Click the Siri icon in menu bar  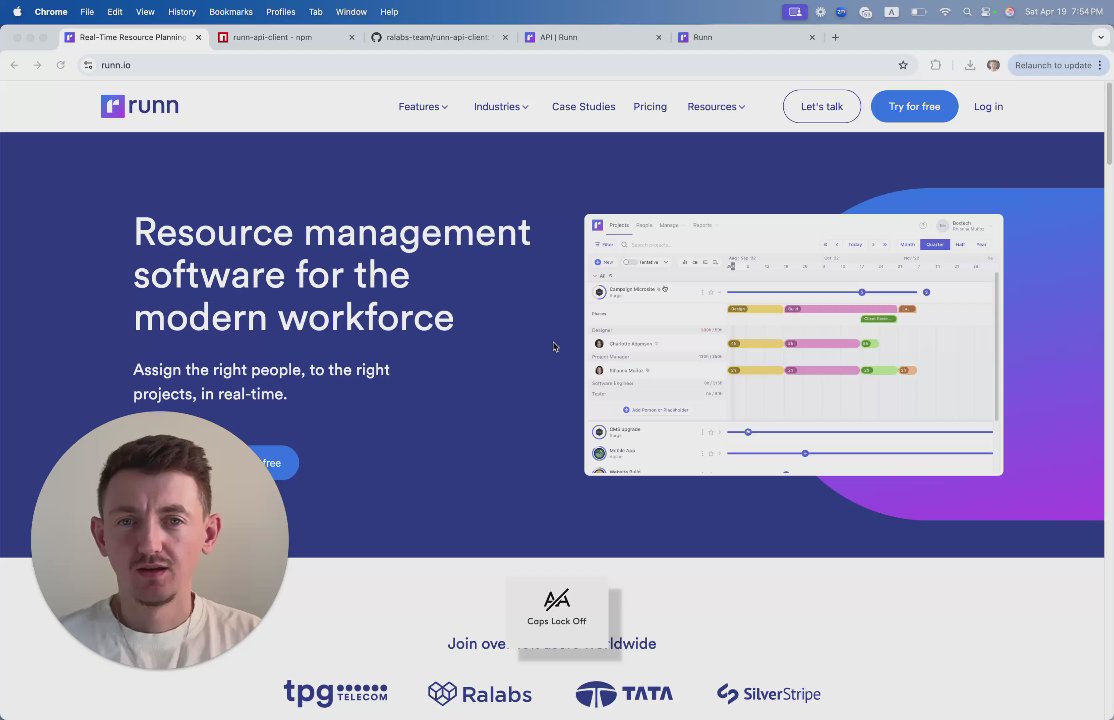pos(1010,11)
